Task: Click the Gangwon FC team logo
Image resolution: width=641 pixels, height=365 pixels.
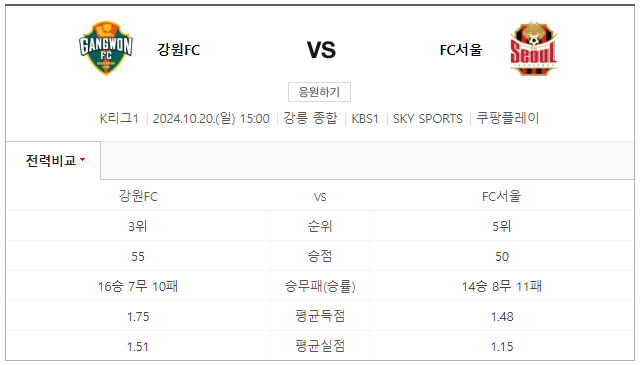Action: (105, 48)
